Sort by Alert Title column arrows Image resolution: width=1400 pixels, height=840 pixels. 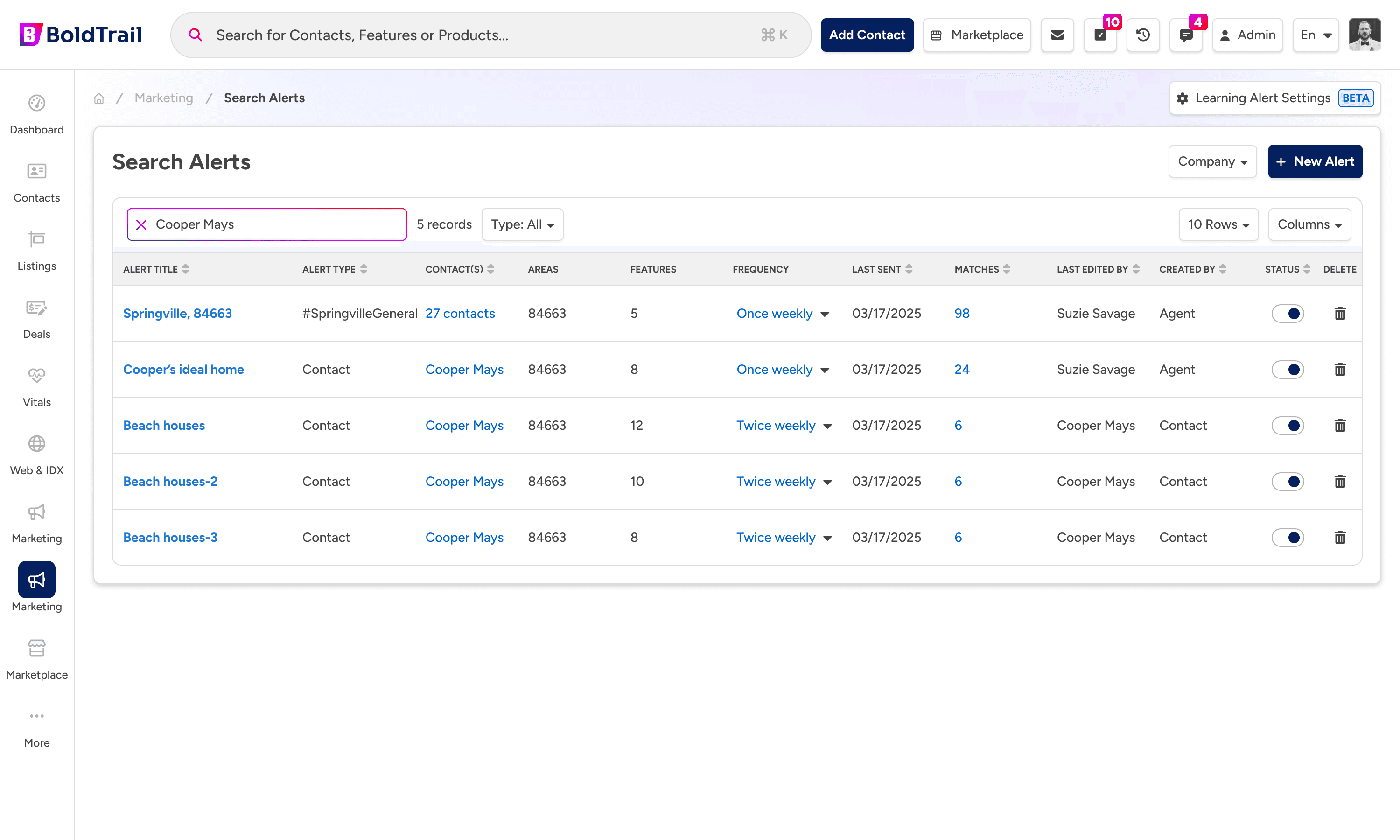click(186, 269)
